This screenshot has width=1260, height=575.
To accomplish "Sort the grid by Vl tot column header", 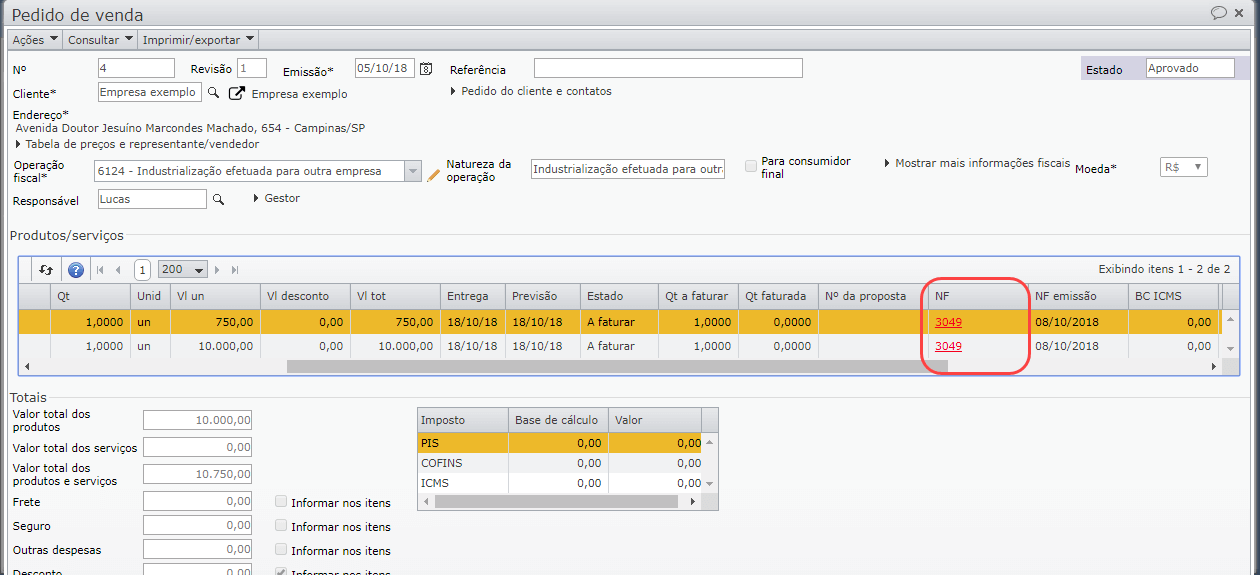I will tap(395, 296).
